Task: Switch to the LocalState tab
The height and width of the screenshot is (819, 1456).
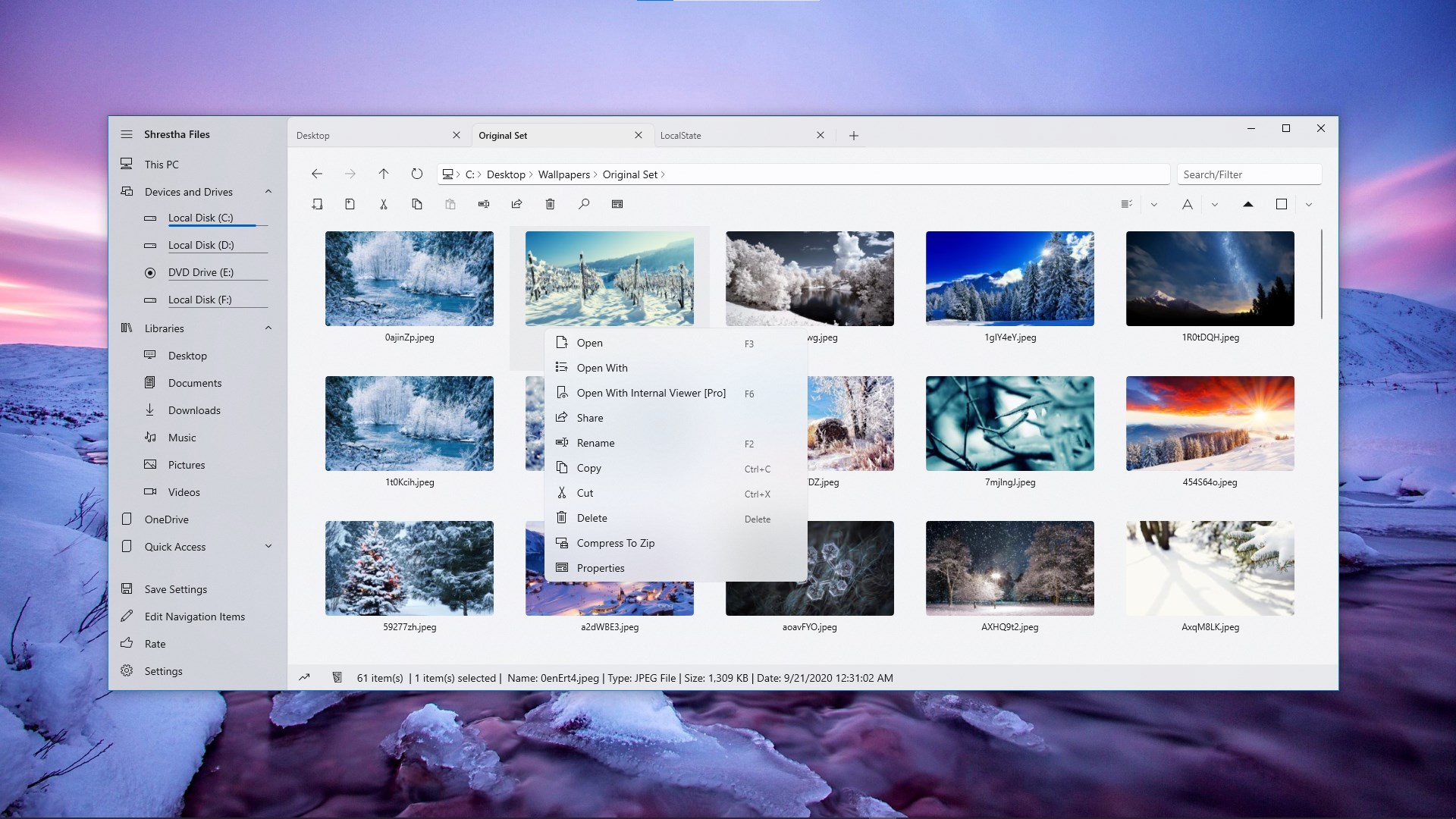Action: (x=680, y=136)
